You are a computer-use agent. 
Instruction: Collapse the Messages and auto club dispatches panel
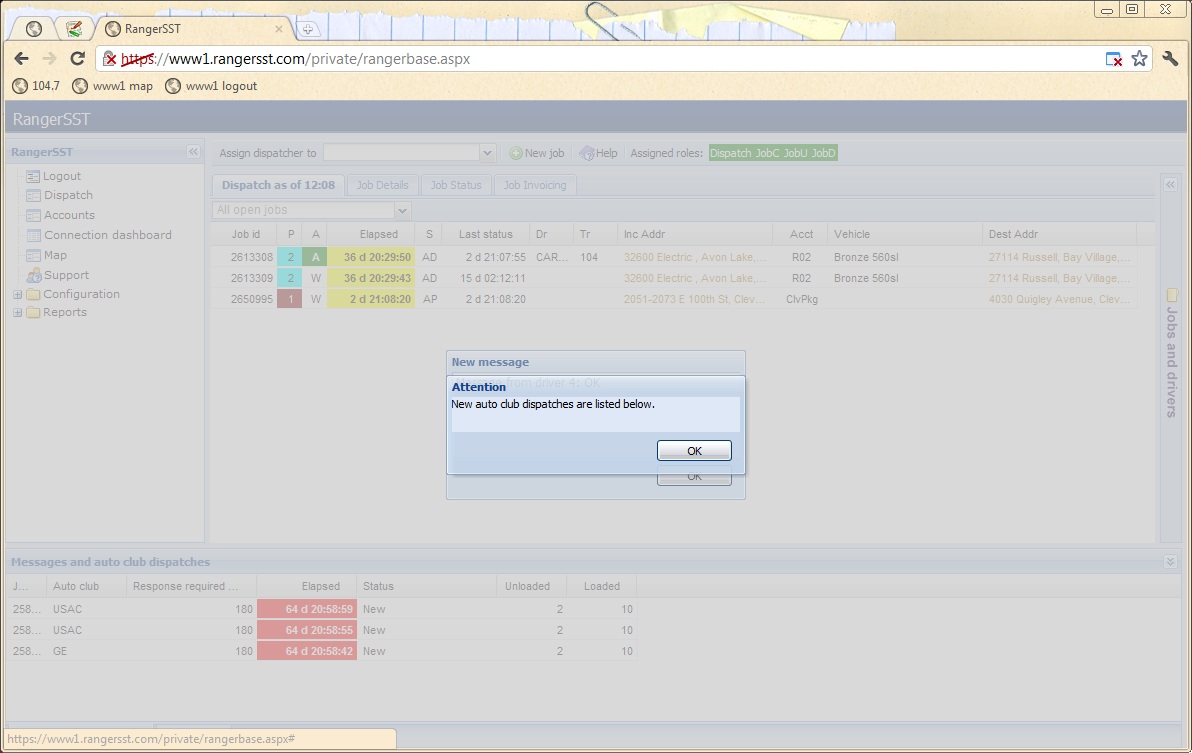click(1170, 562)
